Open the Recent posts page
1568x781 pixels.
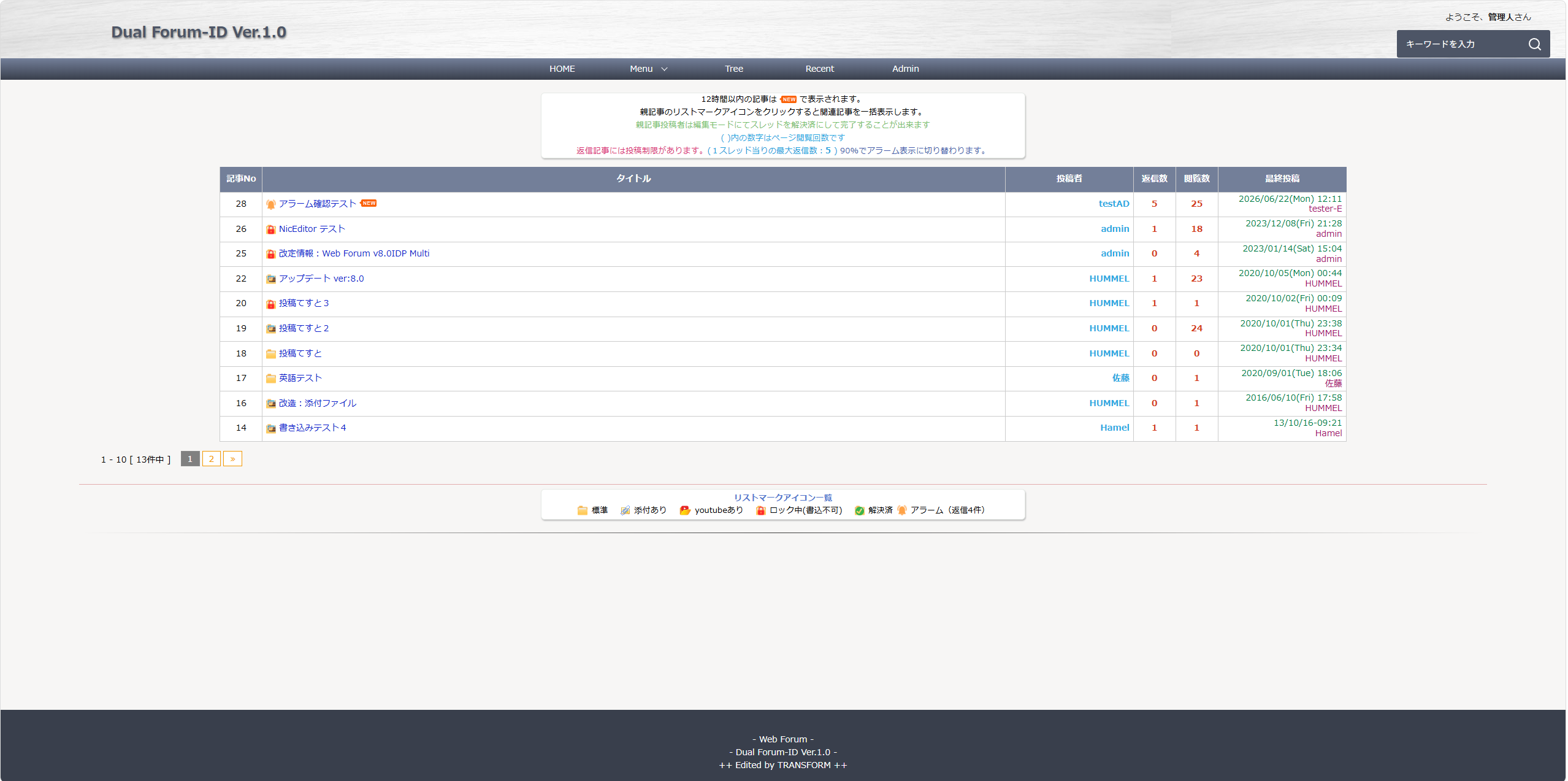pos(819,69)
